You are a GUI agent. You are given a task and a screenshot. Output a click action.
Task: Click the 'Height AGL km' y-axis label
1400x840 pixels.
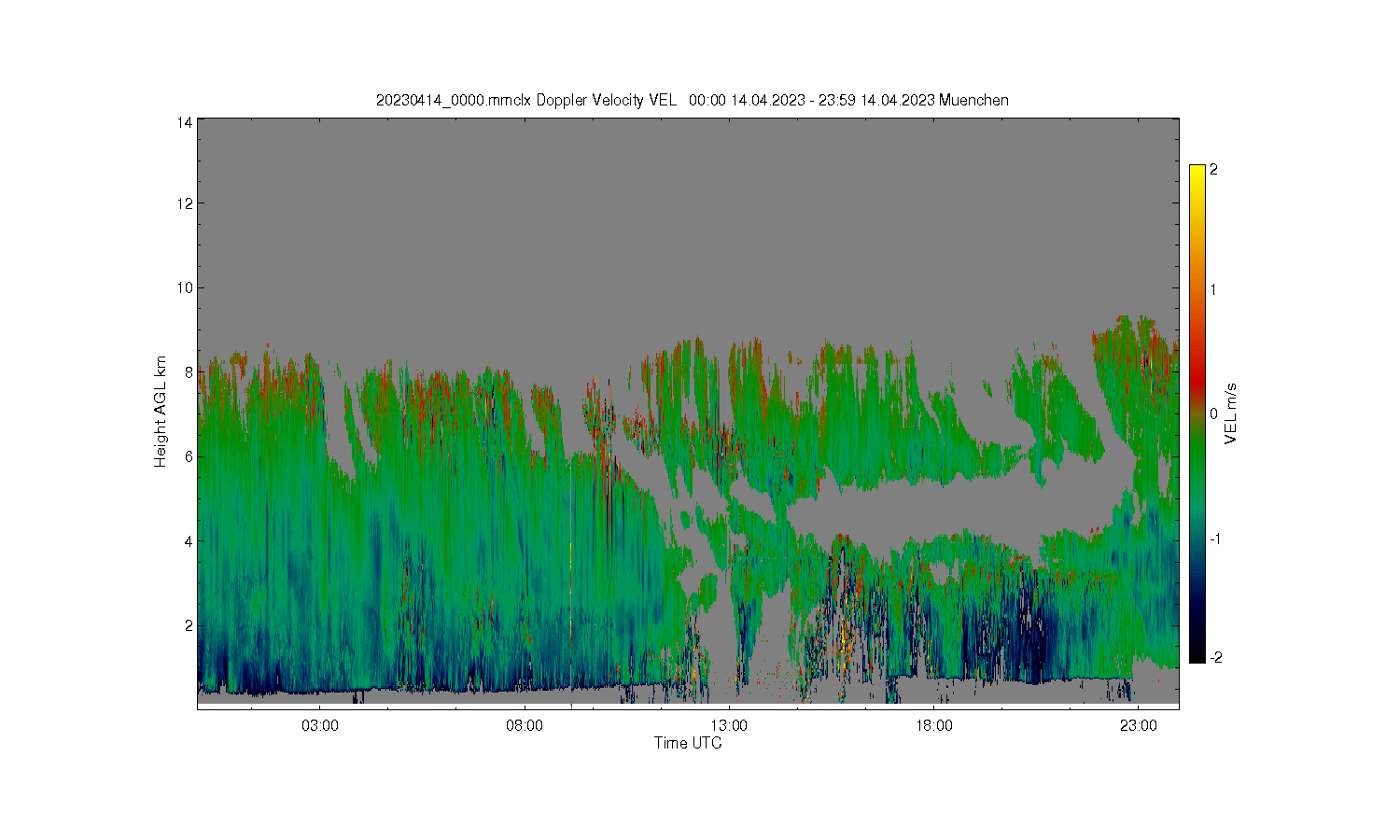click(161, 412)
